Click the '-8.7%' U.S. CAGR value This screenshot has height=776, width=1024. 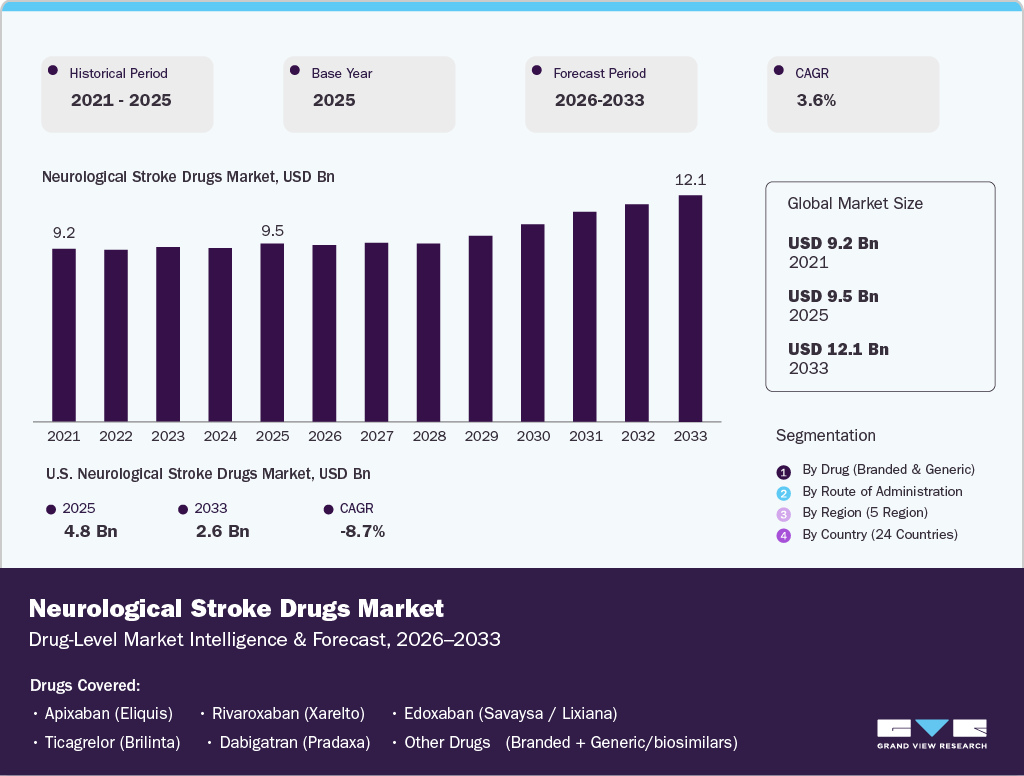[x=362, y=531]
